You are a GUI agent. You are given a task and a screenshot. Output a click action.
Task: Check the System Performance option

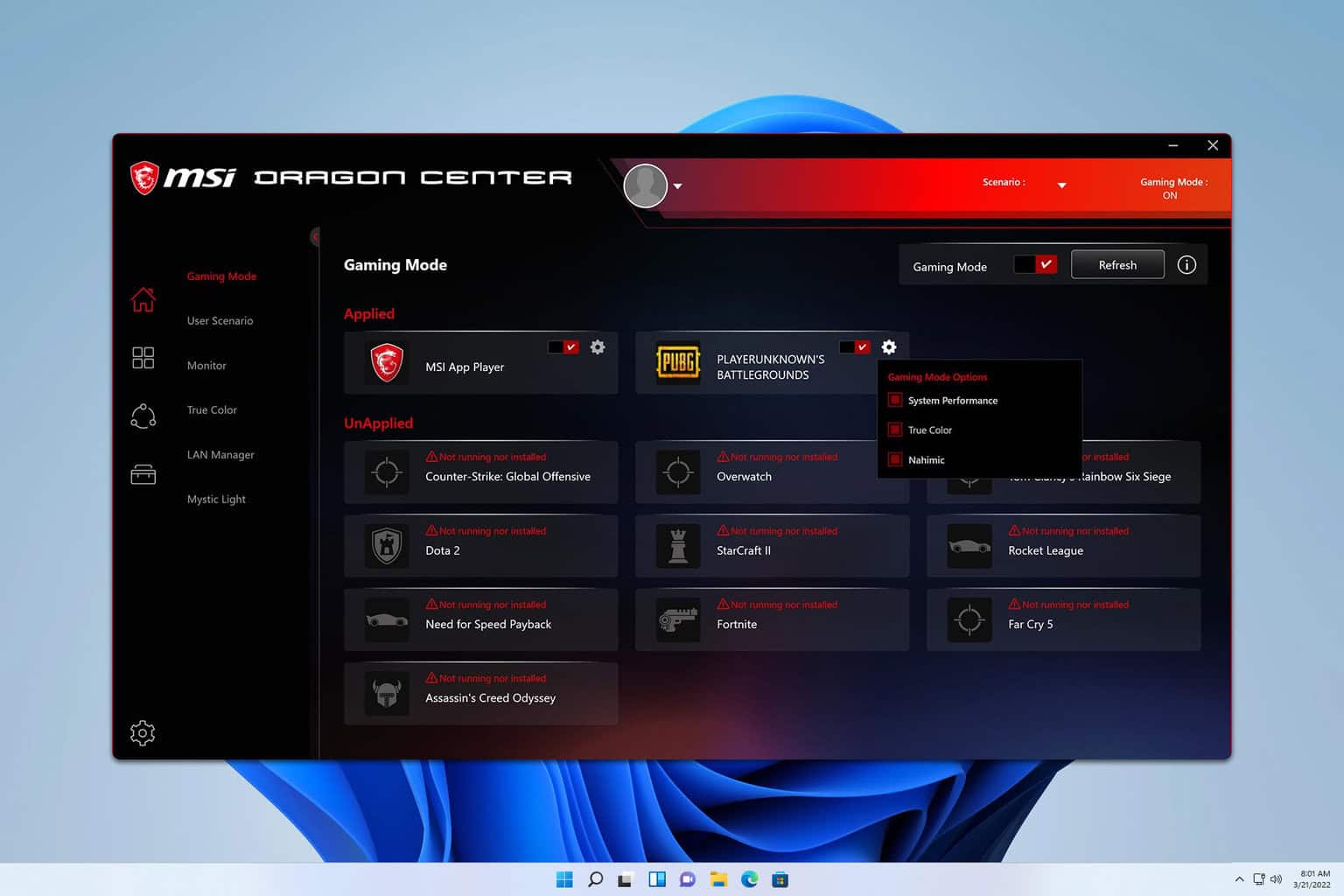pos(895,401)
